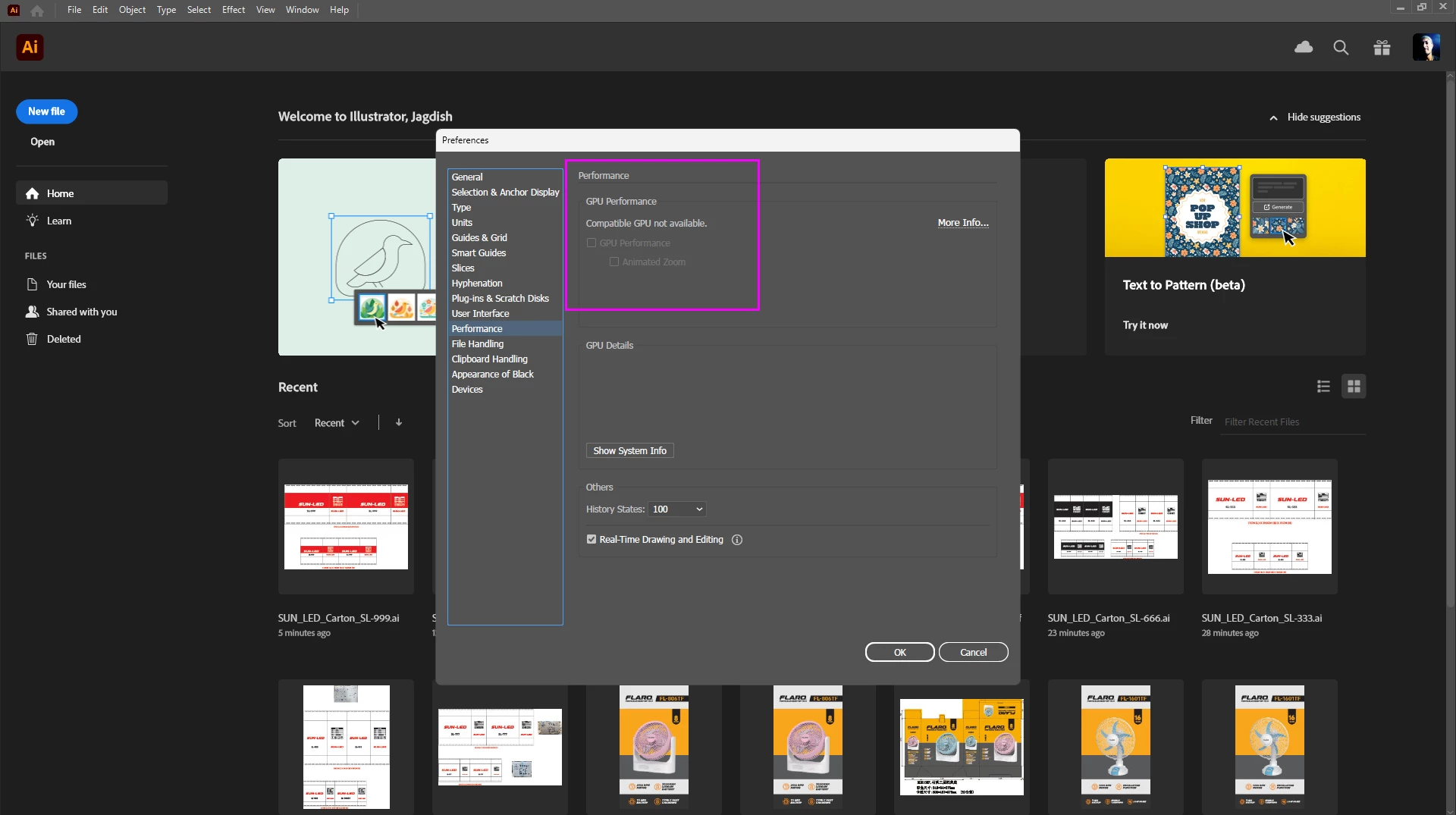
Task: Select Slices preferences category
Action: pyautogui.click(x=505, y=268)
